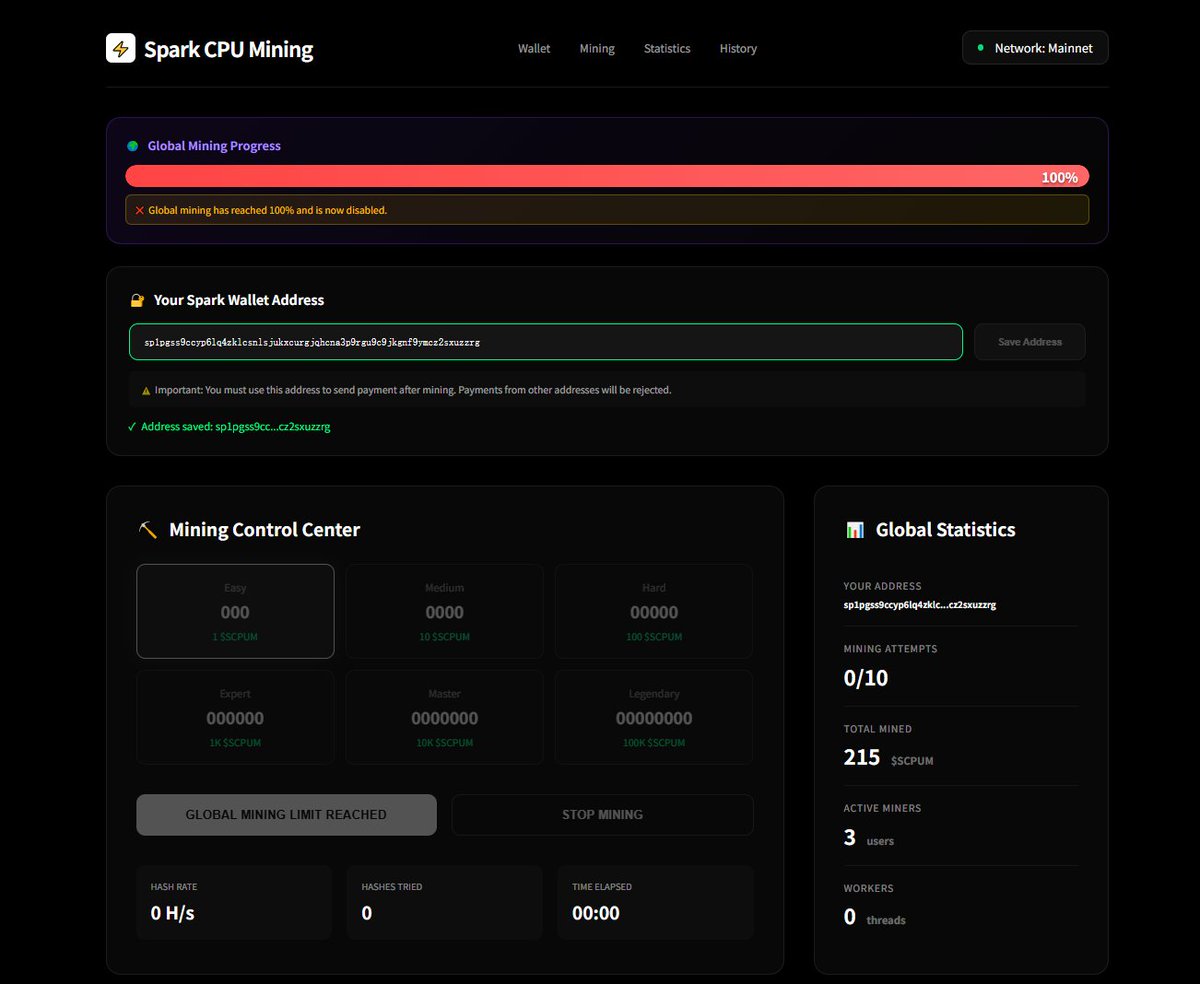Image resolution: width=1200 pixels, height=984 pixels.
Task: Click the Stop Mining button
Action: pos(602,815)
